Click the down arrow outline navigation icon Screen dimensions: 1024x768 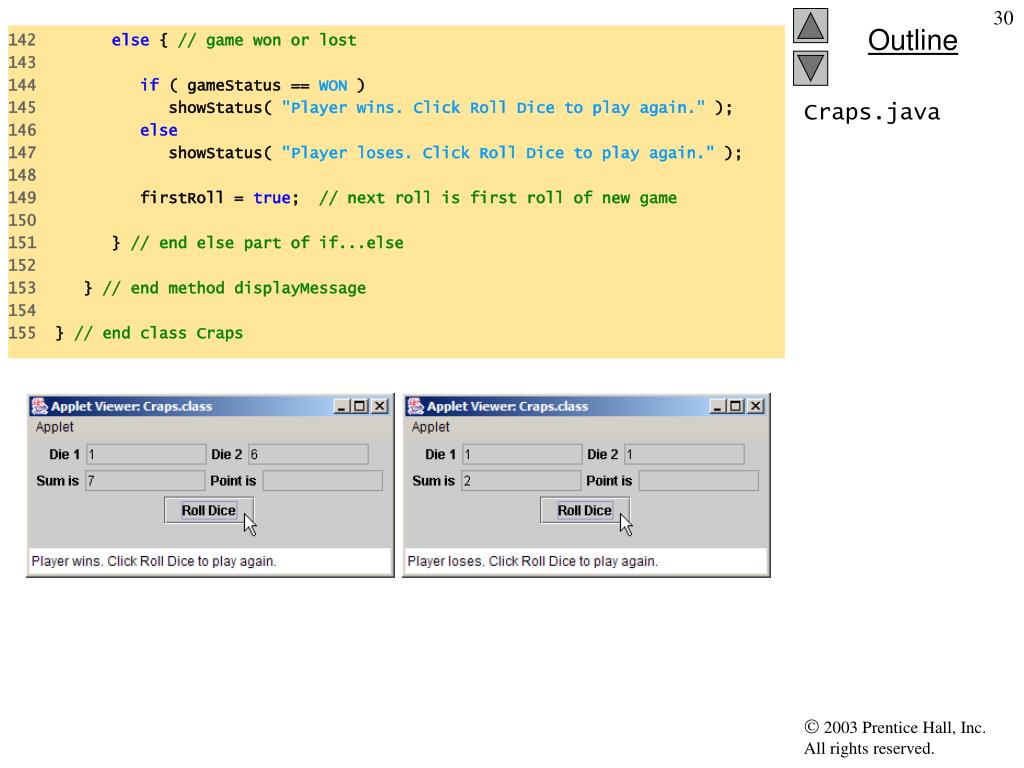(810, 69)
